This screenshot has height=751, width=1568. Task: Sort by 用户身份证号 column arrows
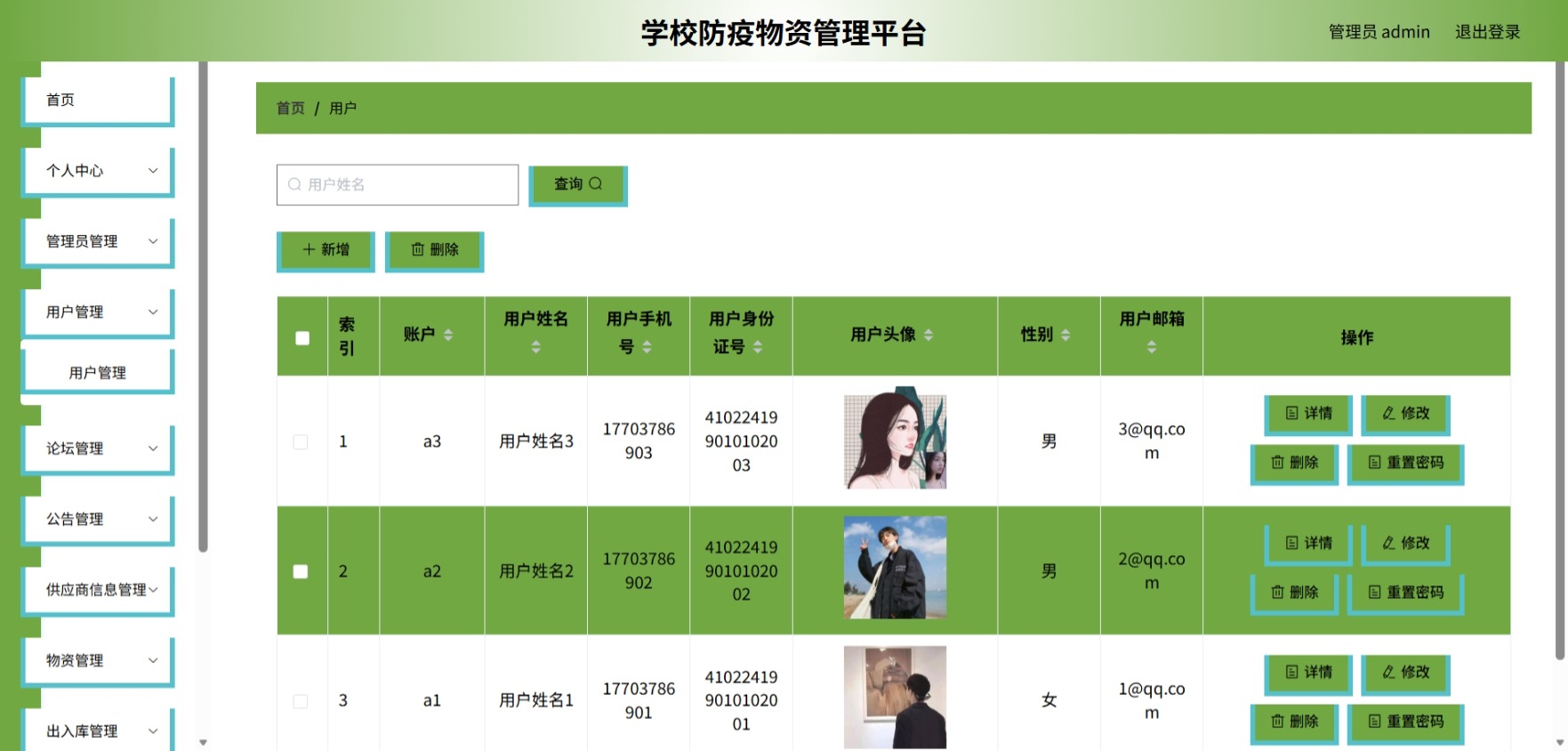[x=758, y=347]
